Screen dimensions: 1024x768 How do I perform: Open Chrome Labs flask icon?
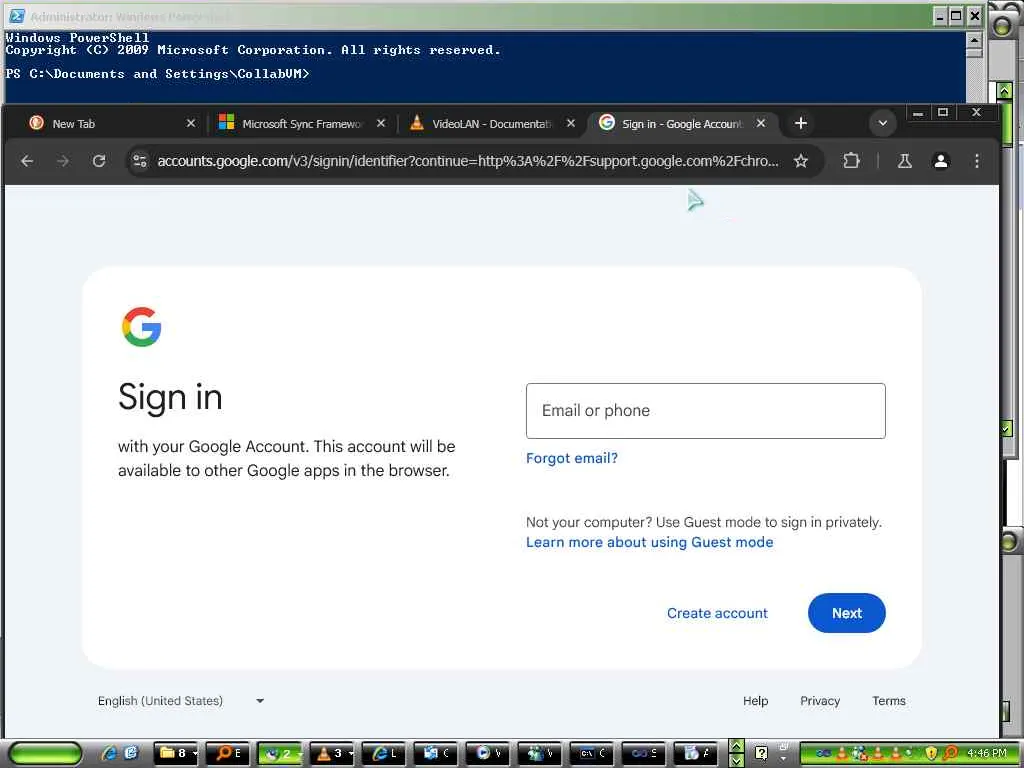pyautogui.click(x=904, y=161)
